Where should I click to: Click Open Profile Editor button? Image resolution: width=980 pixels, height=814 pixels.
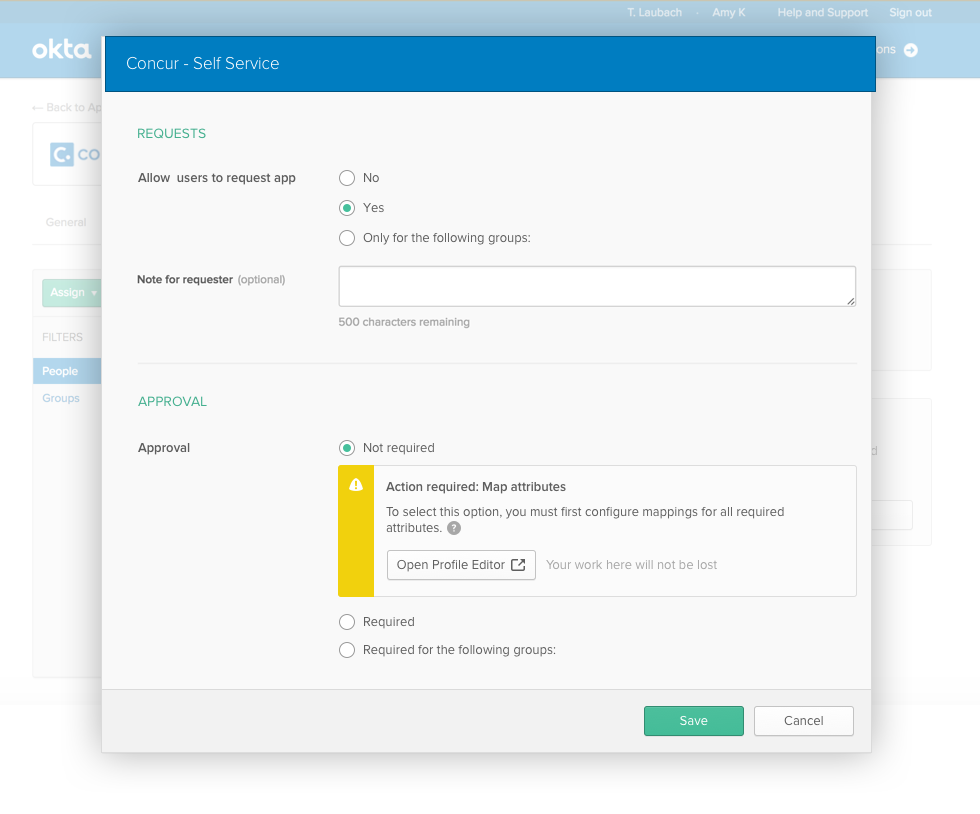[x=461, y=565]
